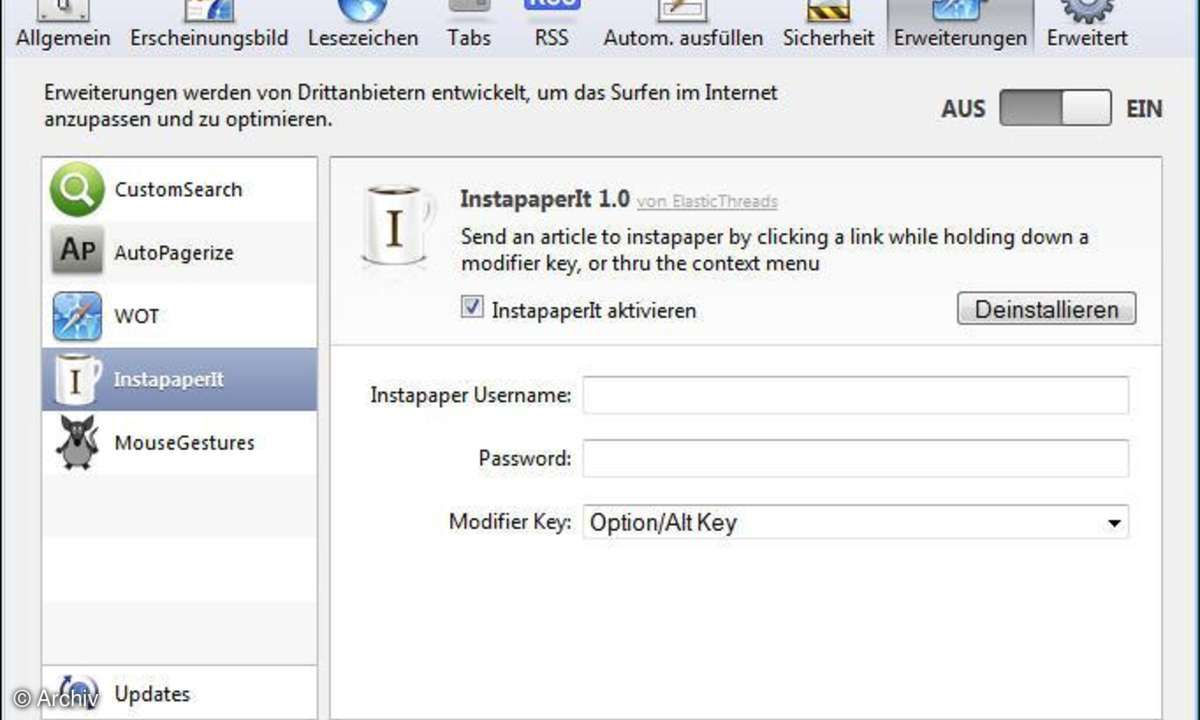This screenshot has width=1200, height=720.
Task: Open the Allgemein preferences tab
Action: point(63,27)
